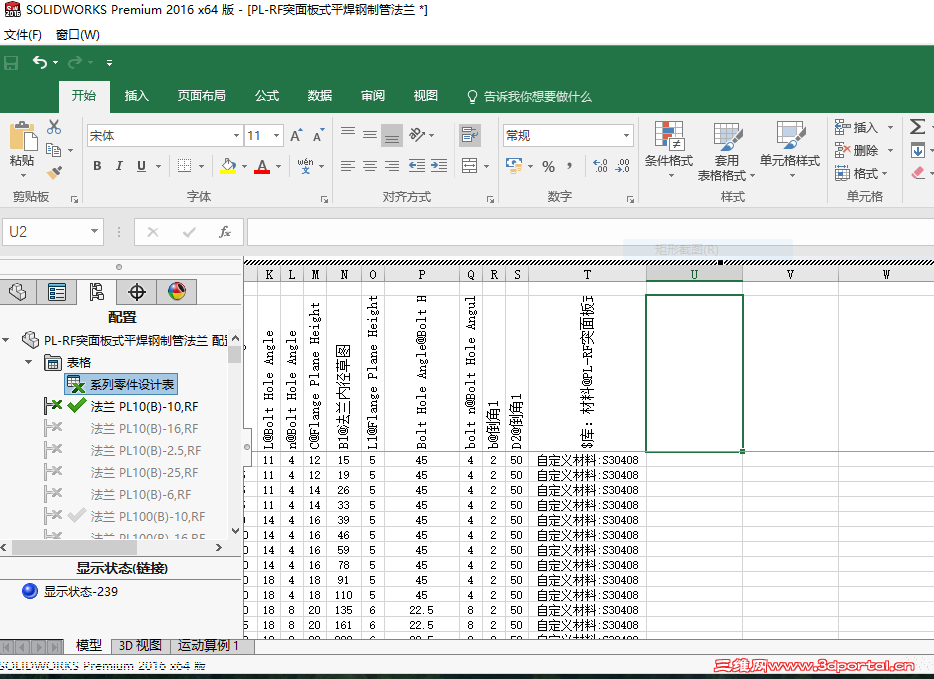This screenshot has height=679, width=934.
Task: Click the increase decimal icon
Action: pyautogui.click(x=600, y=166)
